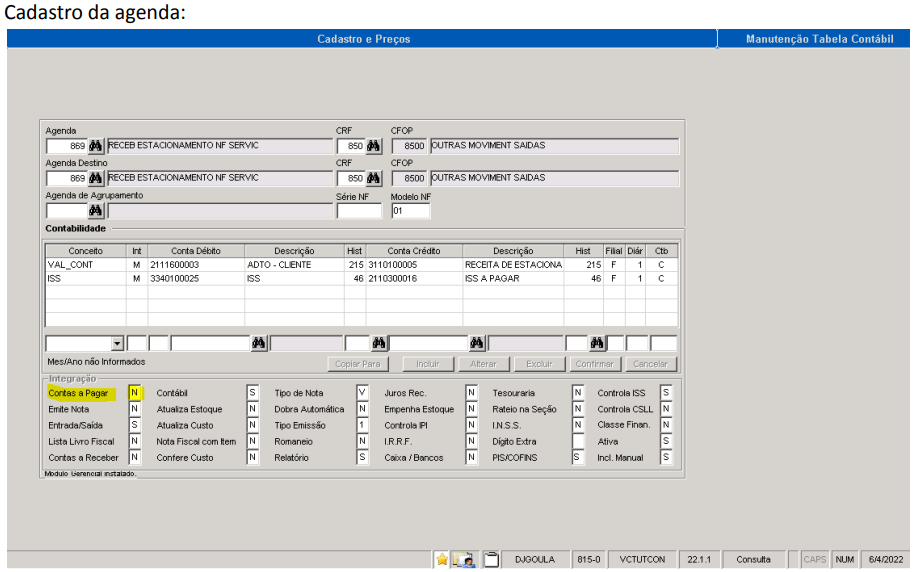Click the credit Hist search binoculars in the entry row
Viewport: 913px width, 572px height.
(x=597, y=343)
